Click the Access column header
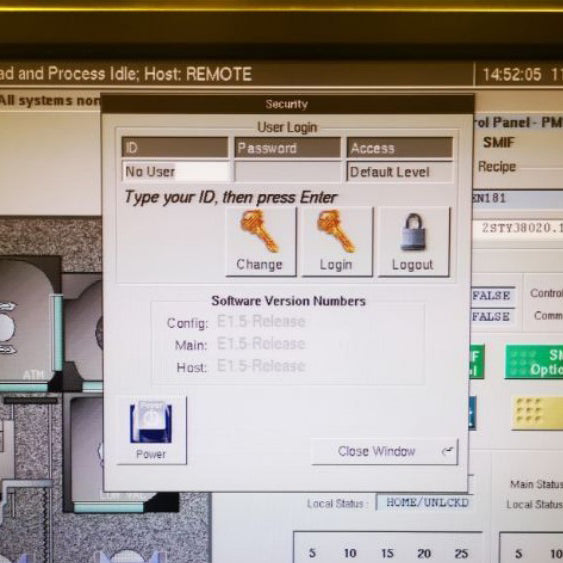 tap(399, 148)
